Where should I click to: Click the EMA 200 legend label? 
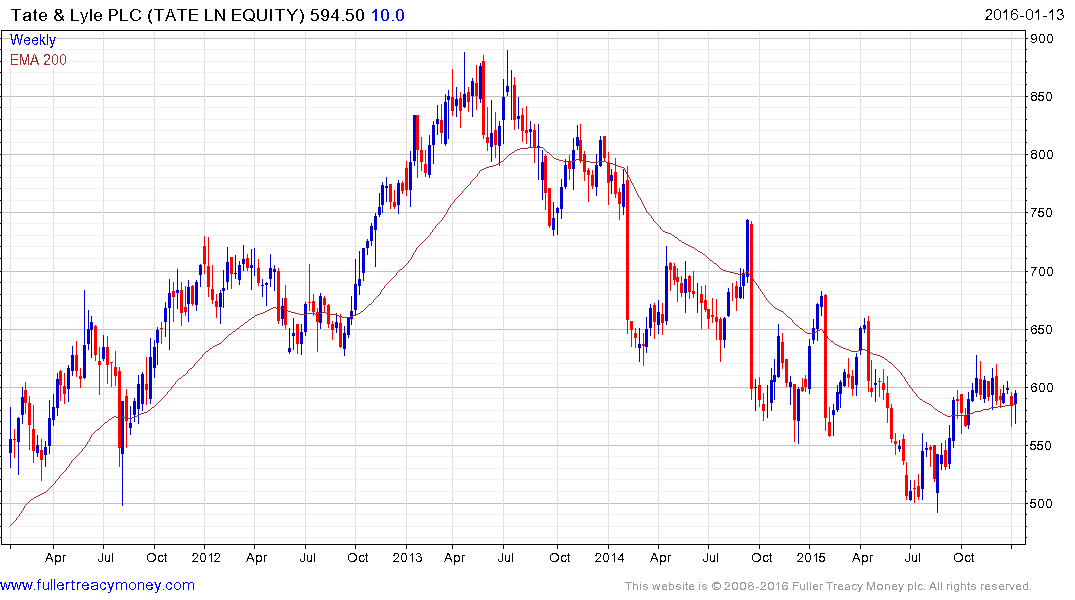click(38, 60)
